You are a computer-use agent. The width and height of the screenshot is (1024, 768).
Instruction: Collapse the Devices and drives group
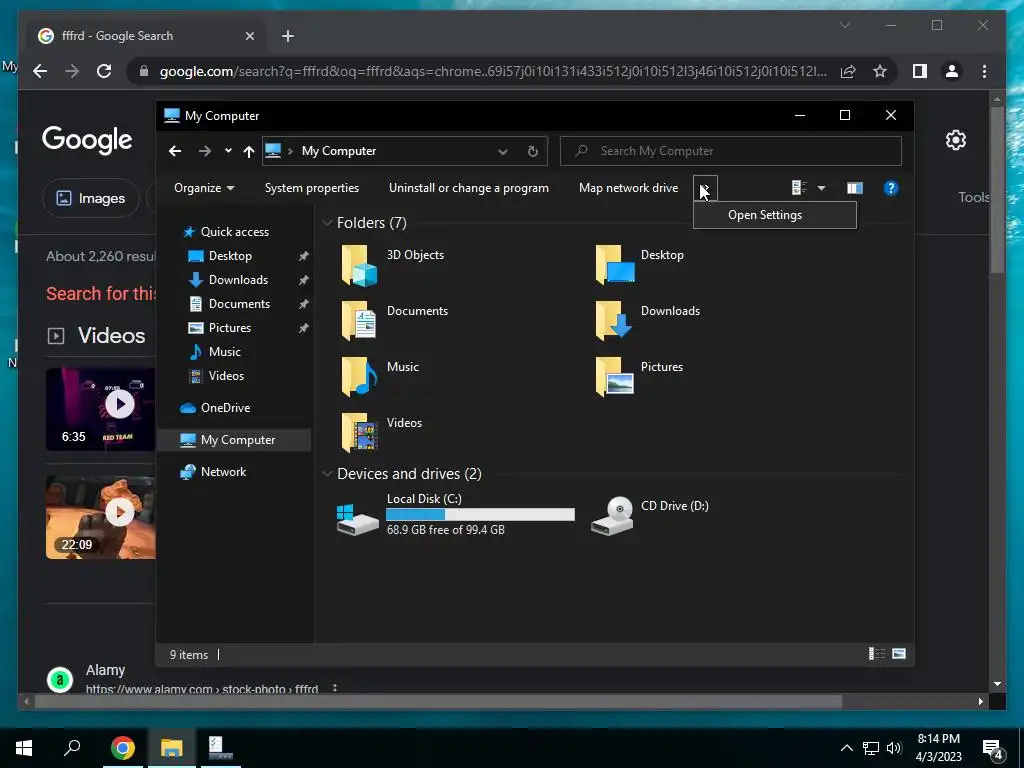tap(327, 473)
